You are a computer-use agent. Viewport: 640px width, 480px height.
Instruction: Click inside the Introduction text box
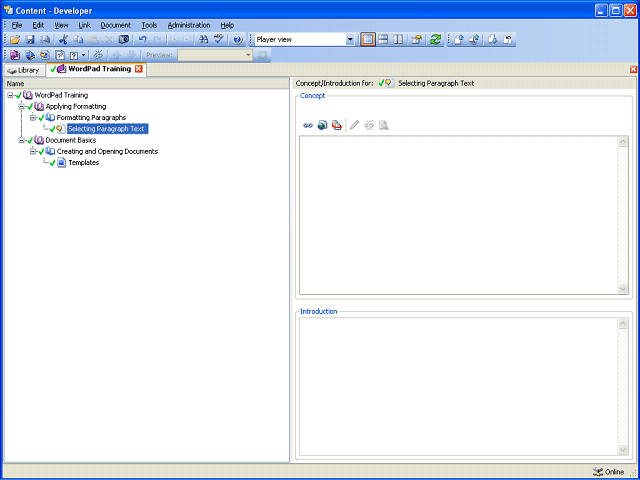point(458,387)
